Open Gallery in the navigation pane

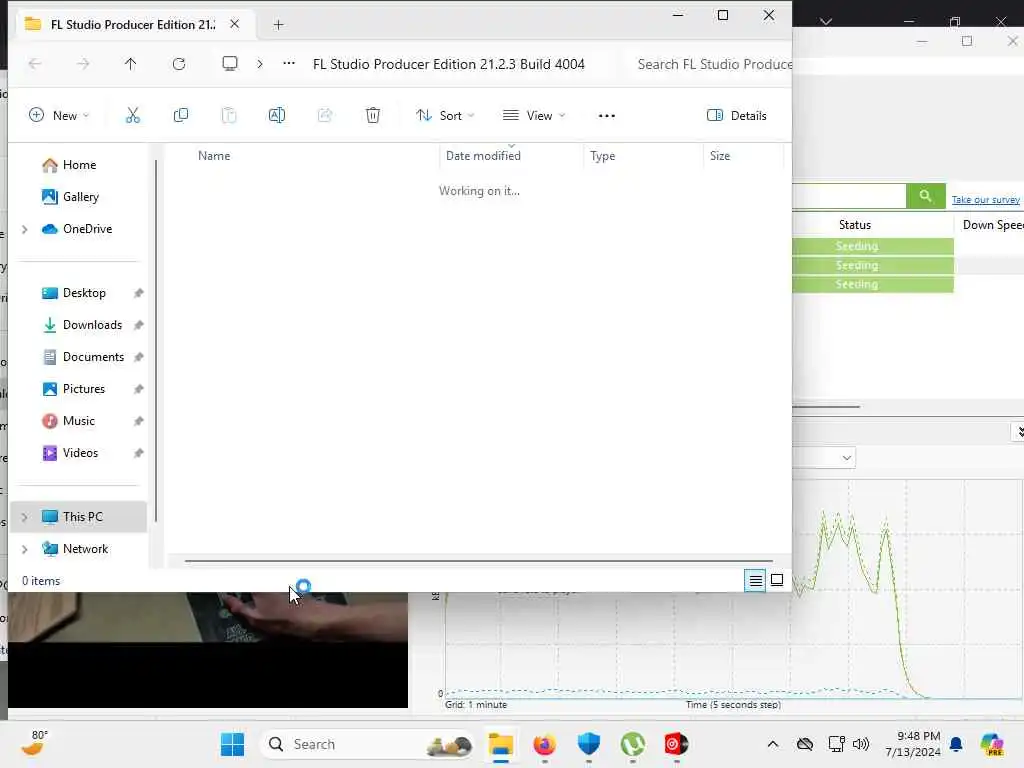[x=80, y=197]
